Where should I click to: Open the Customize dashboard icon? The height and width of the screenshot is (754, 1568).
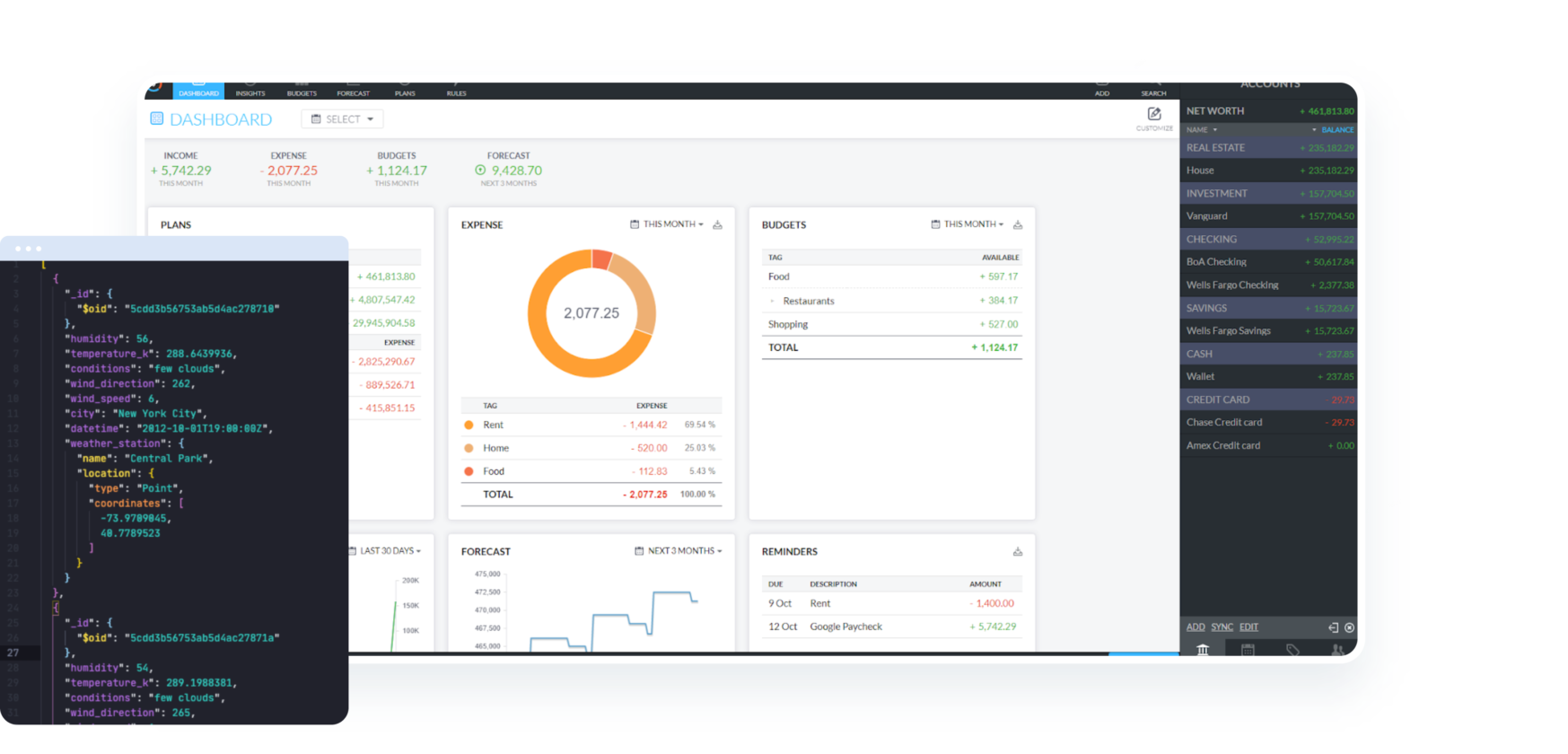1154,114
